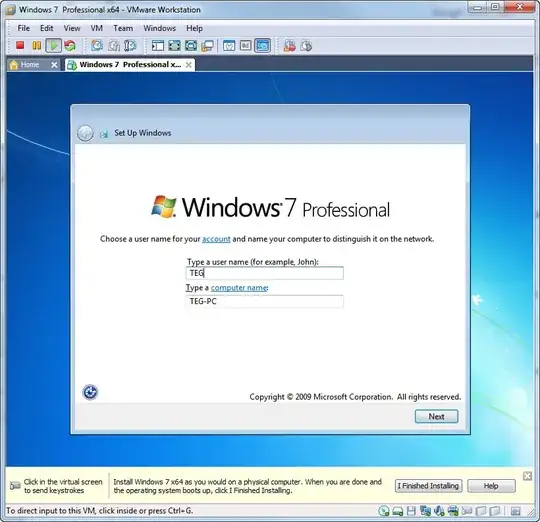The image size is (540, 522).
Task: Open the File menu
Action: click(x=23, y=28)
